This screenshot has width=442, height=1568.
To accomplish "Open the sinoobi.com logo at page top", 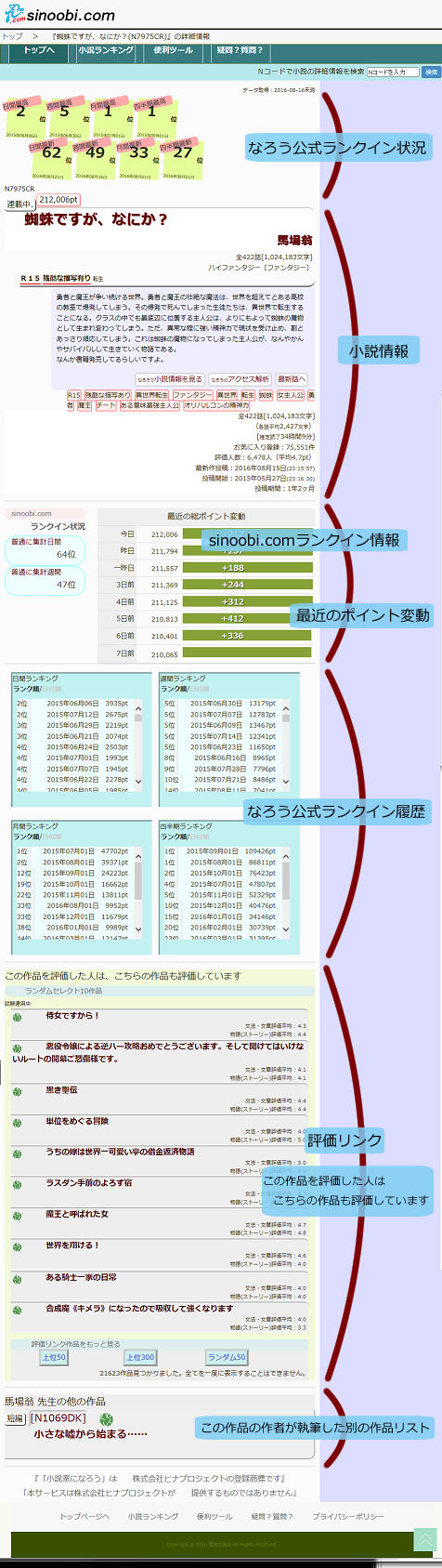I will coord(58,14).
